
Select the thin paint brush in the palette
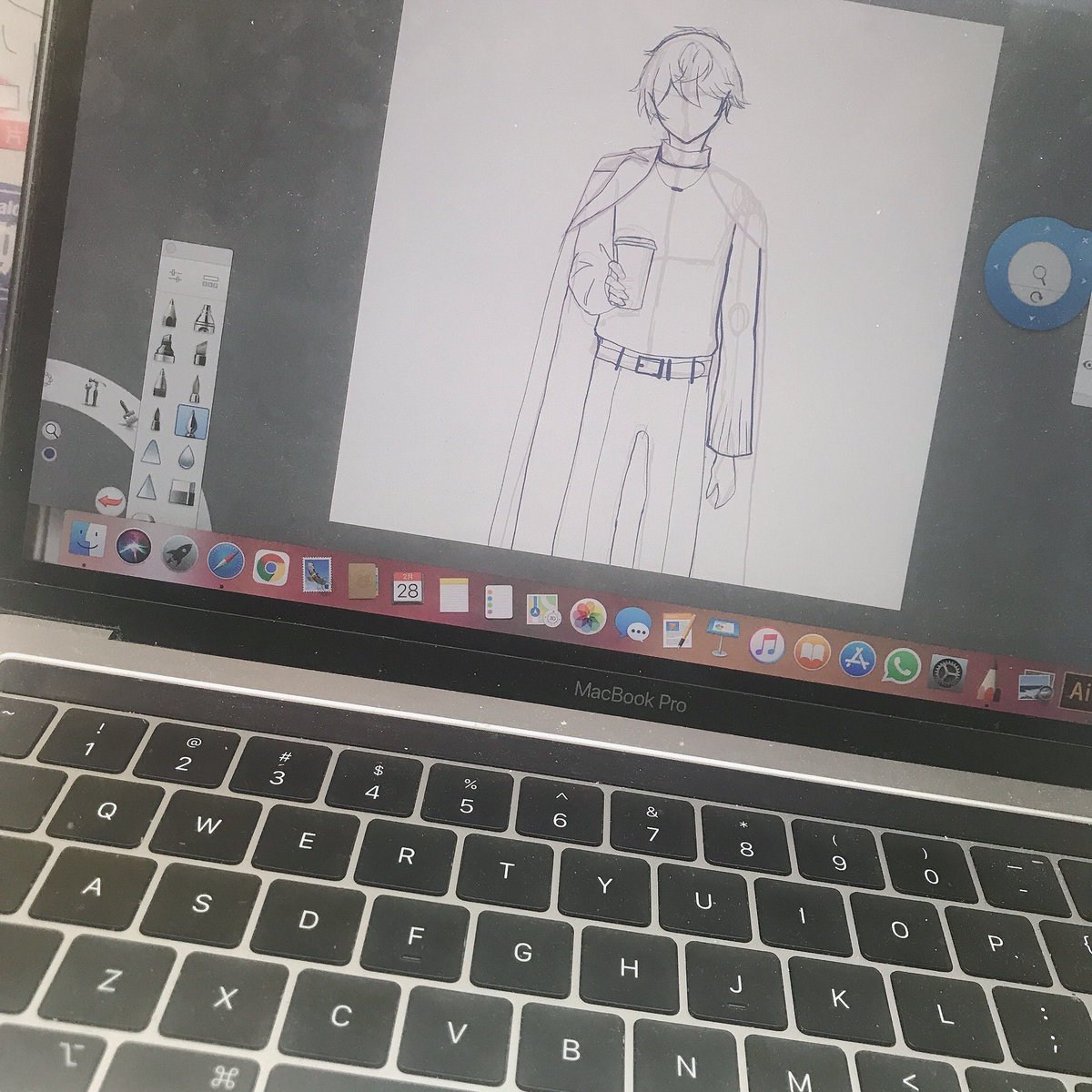point(197,387)
